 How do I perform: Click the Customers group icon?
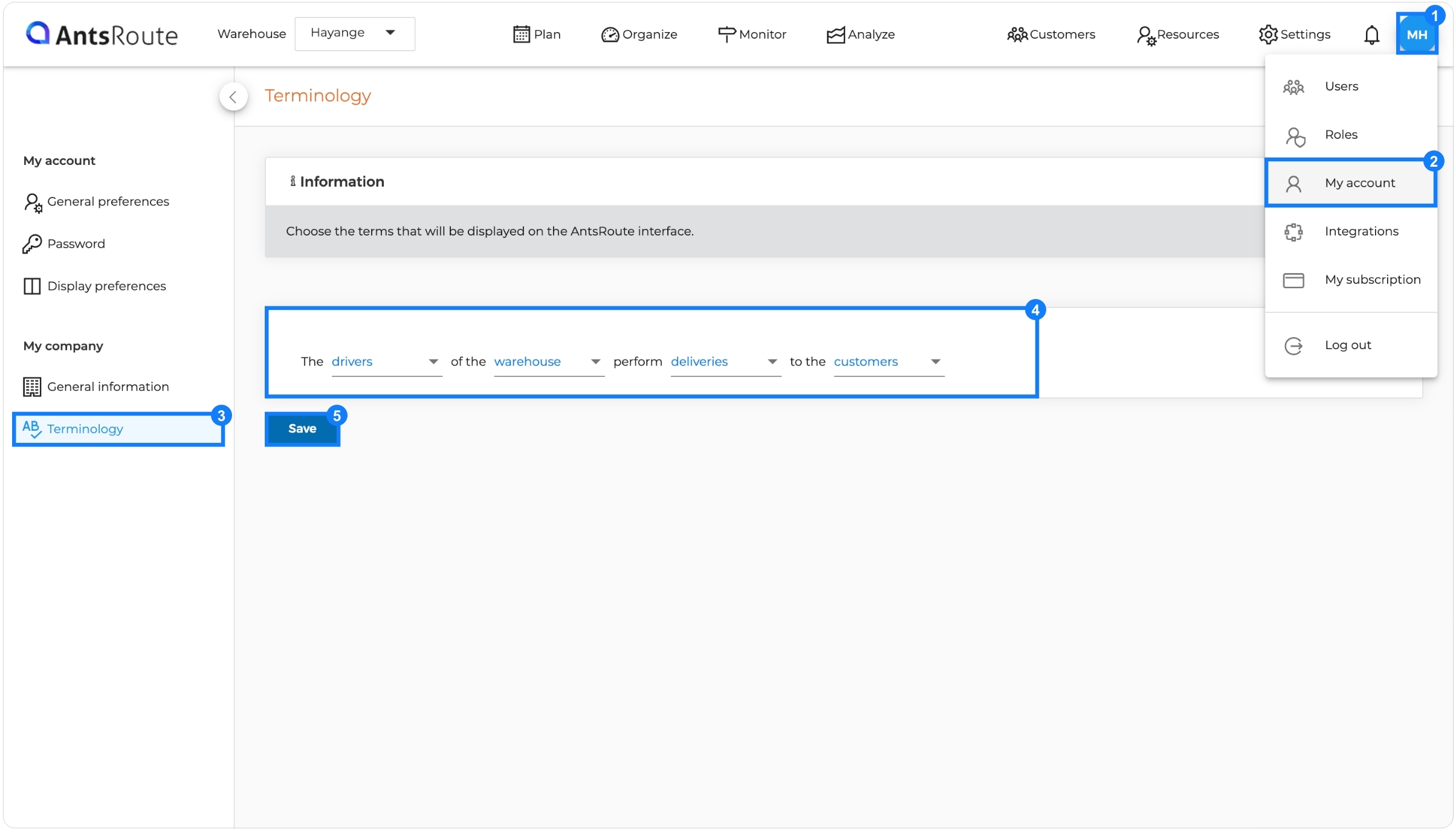click(x=1017, y=34)
